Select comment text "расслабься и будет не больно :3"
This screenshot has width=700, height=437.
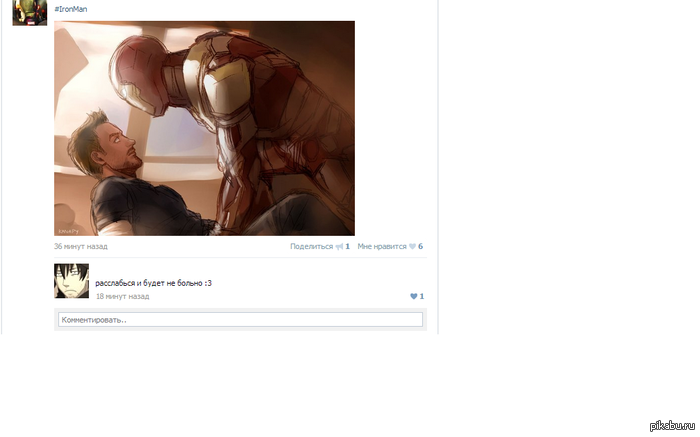click(154, 283)
